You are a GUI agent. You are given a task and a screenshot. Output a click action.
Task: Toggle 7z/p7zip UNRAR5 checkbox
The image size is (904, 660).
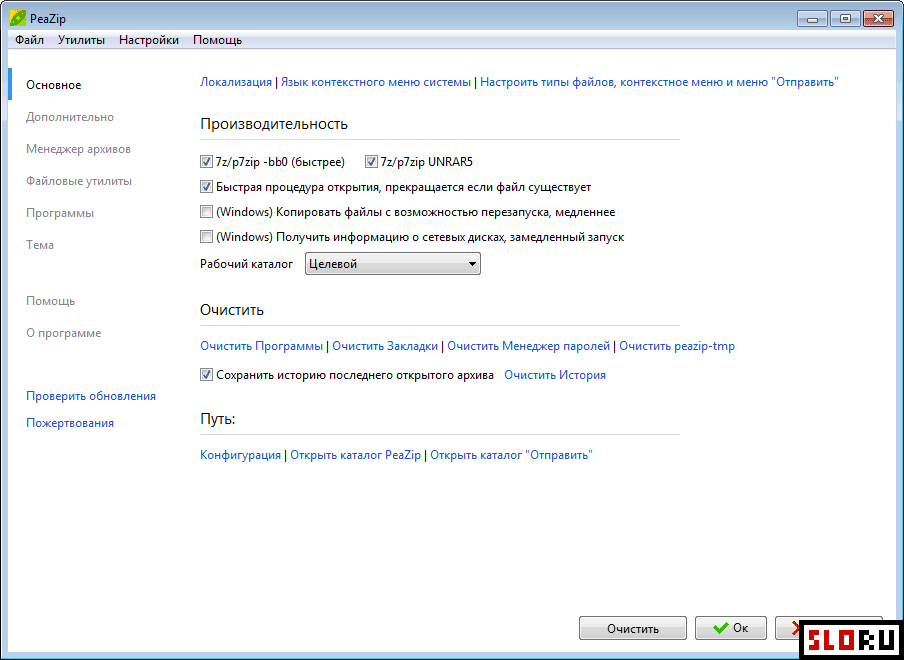click(x=371, y=163)
